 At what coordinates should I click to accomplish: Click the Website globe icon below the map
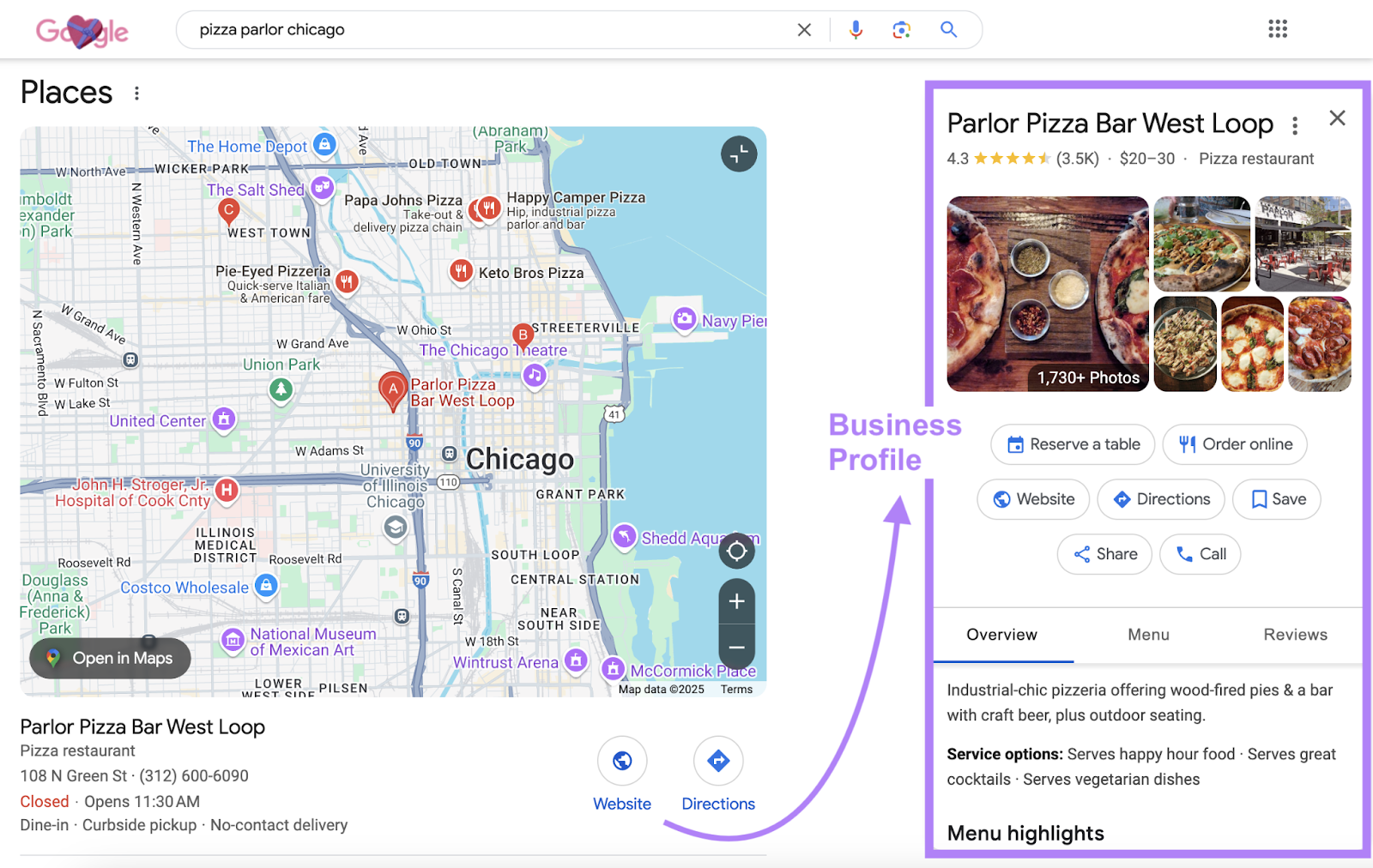[622, 761]
